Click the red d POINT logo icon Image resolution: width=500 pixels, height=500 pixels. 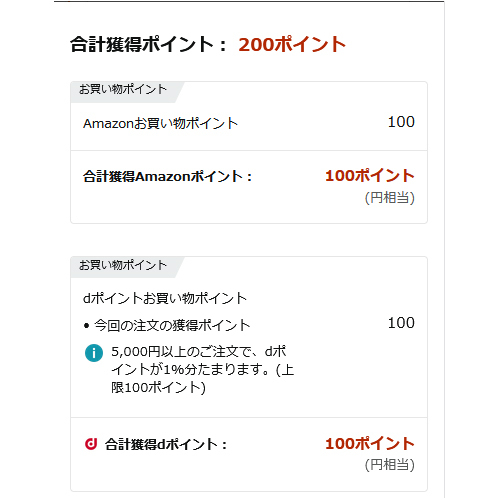point(91,444)
